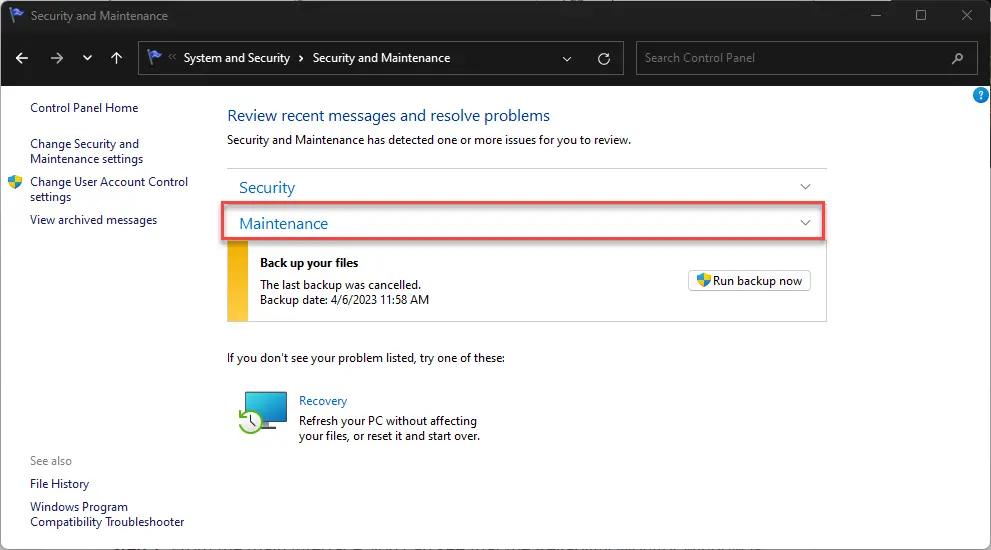Image resolution: width=991 pixels, height=550 pixels.
Task: Open the recent locations dropdown arrow
Action: click(x=87, y=58)
